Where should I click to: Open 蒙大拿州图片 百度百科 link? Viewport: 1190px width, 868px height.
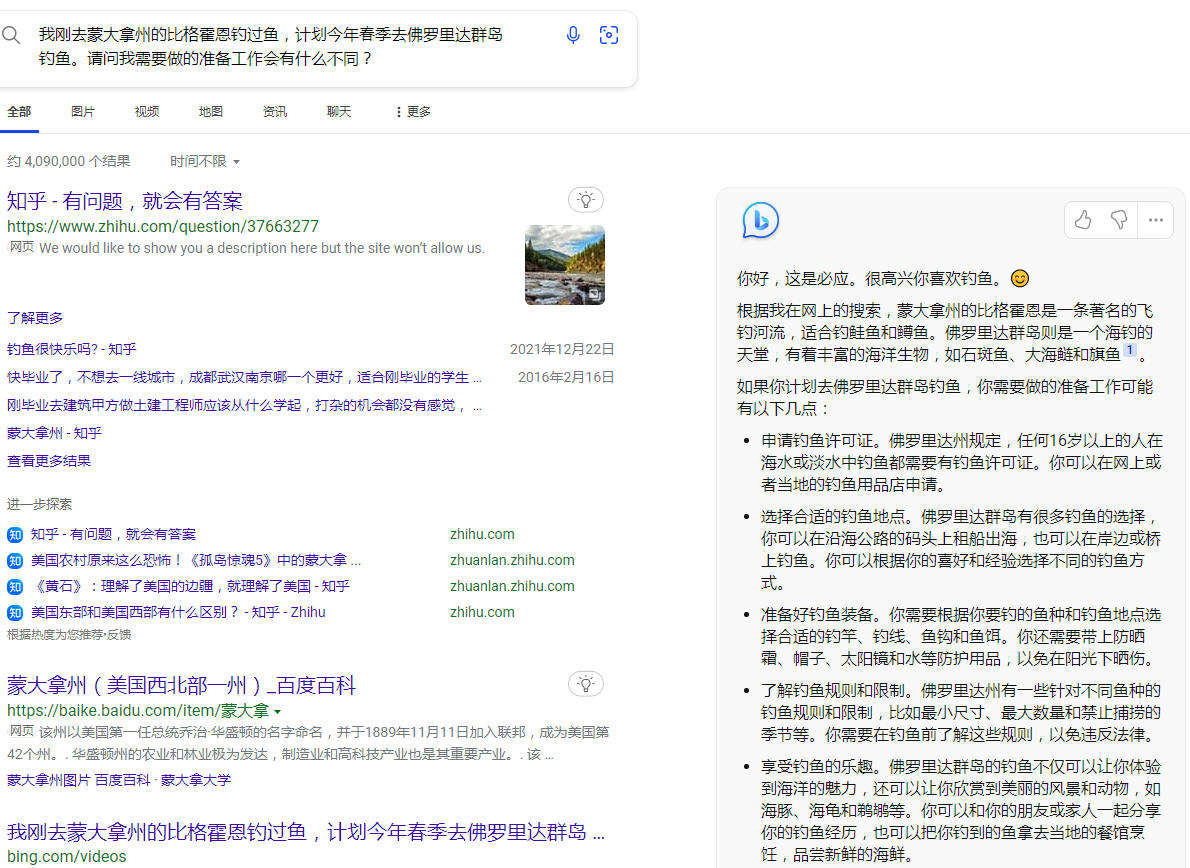pos(78,780)
